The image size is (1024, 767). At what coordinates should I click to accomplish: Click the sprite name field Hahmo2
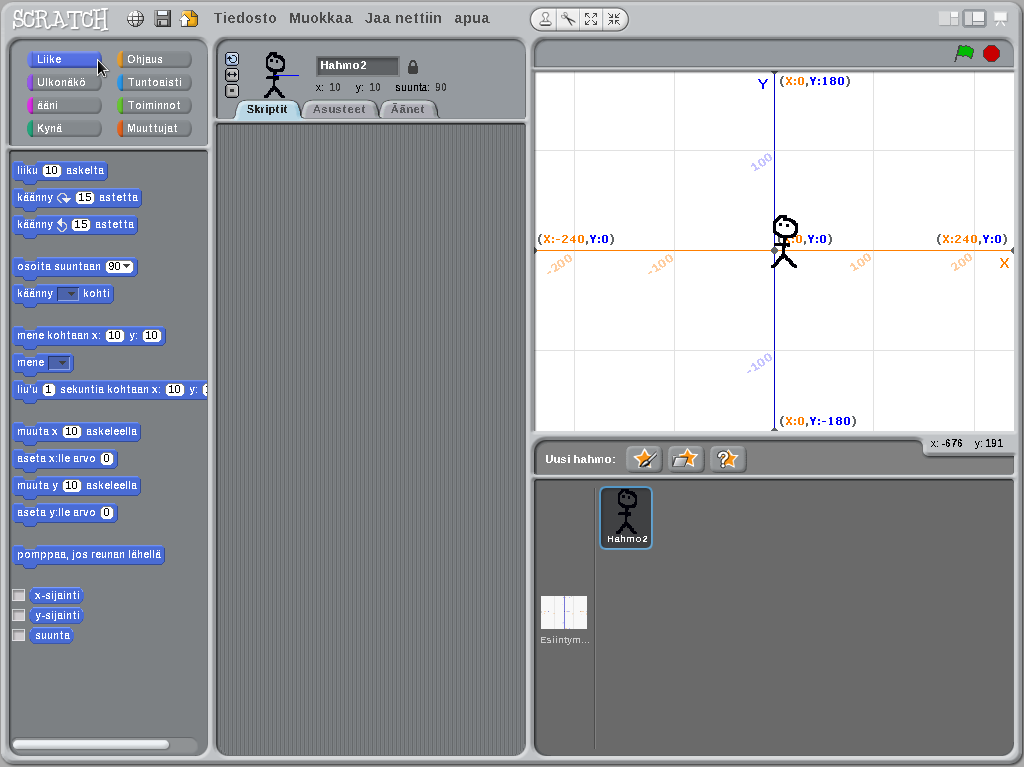(357, 65)
